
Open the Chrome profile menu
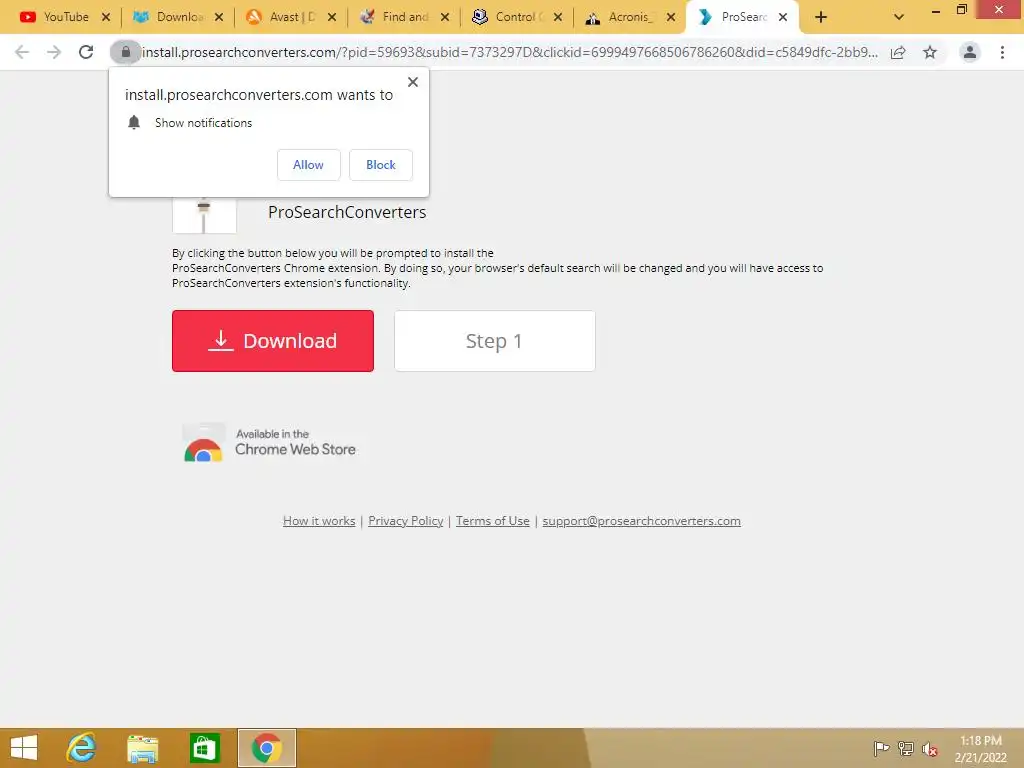pos(970,52)
